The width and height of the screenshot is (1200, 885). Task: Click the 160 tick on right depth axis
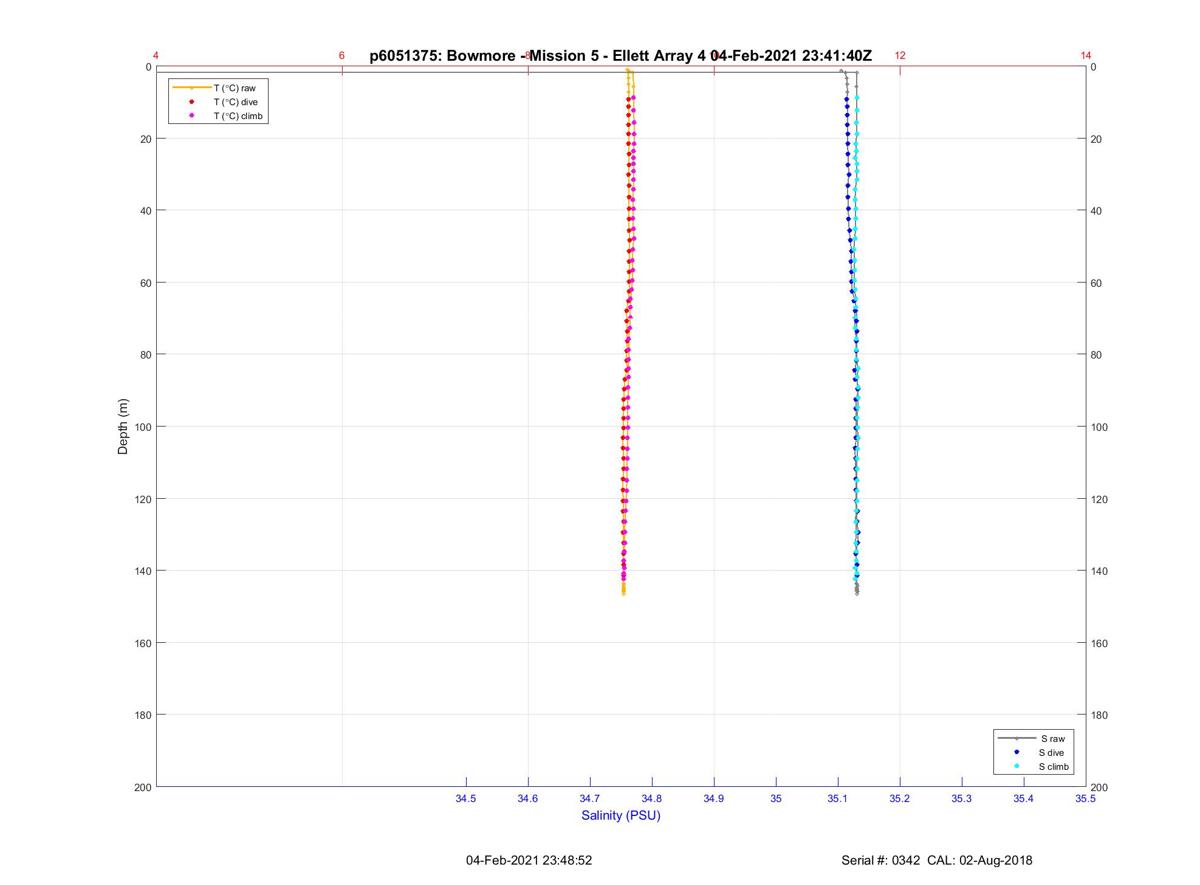tap(1100, 643)
